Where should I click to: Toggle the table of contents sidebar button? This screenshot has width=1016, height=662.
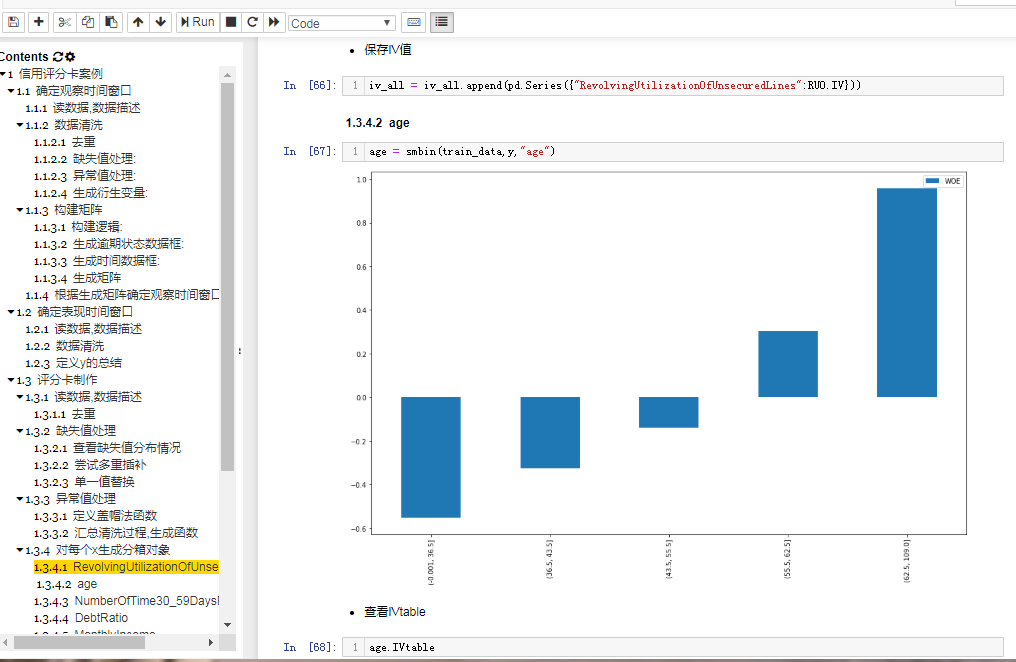441,22
